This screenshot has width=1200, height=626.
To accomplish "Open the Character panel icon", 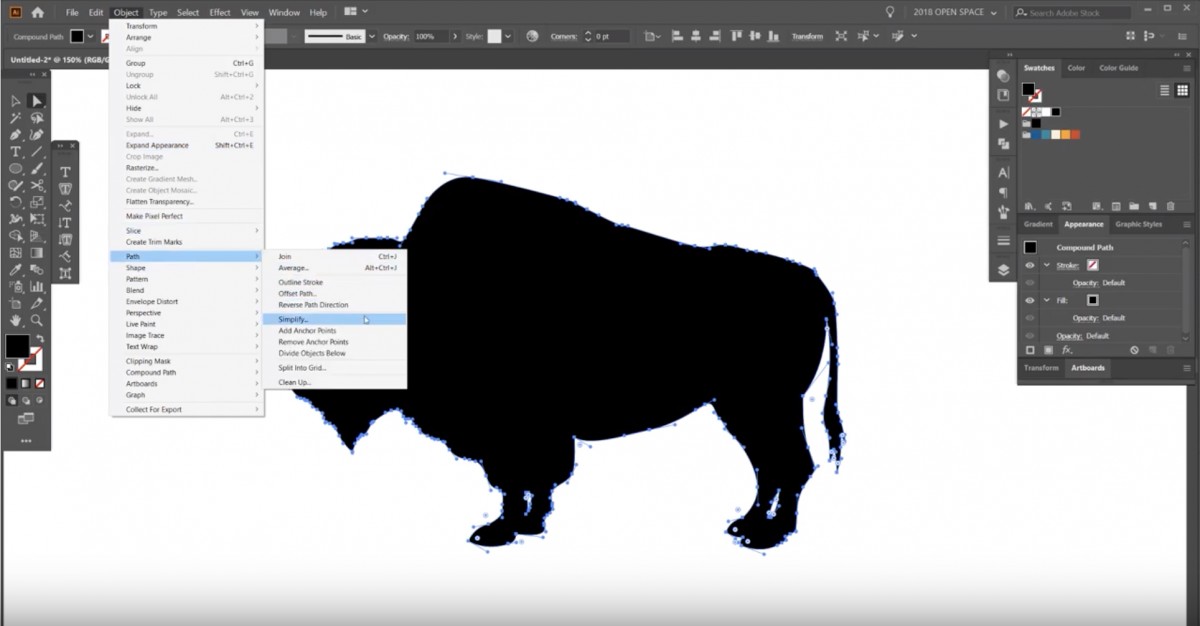I will click(1003, 173).
